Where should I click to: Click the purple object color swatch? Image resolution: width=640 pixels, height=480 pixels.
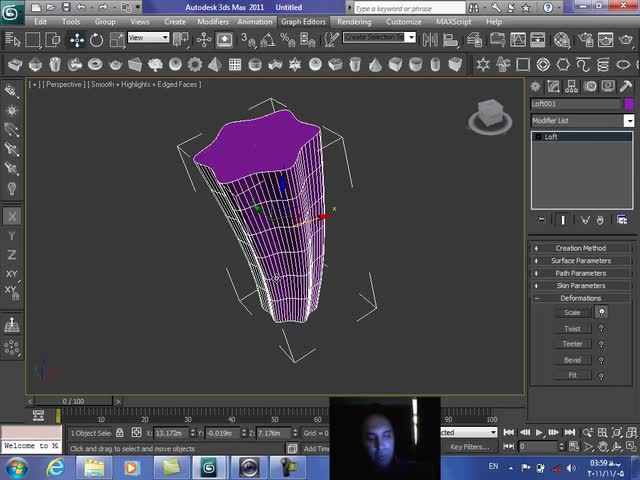pos(628,104)
